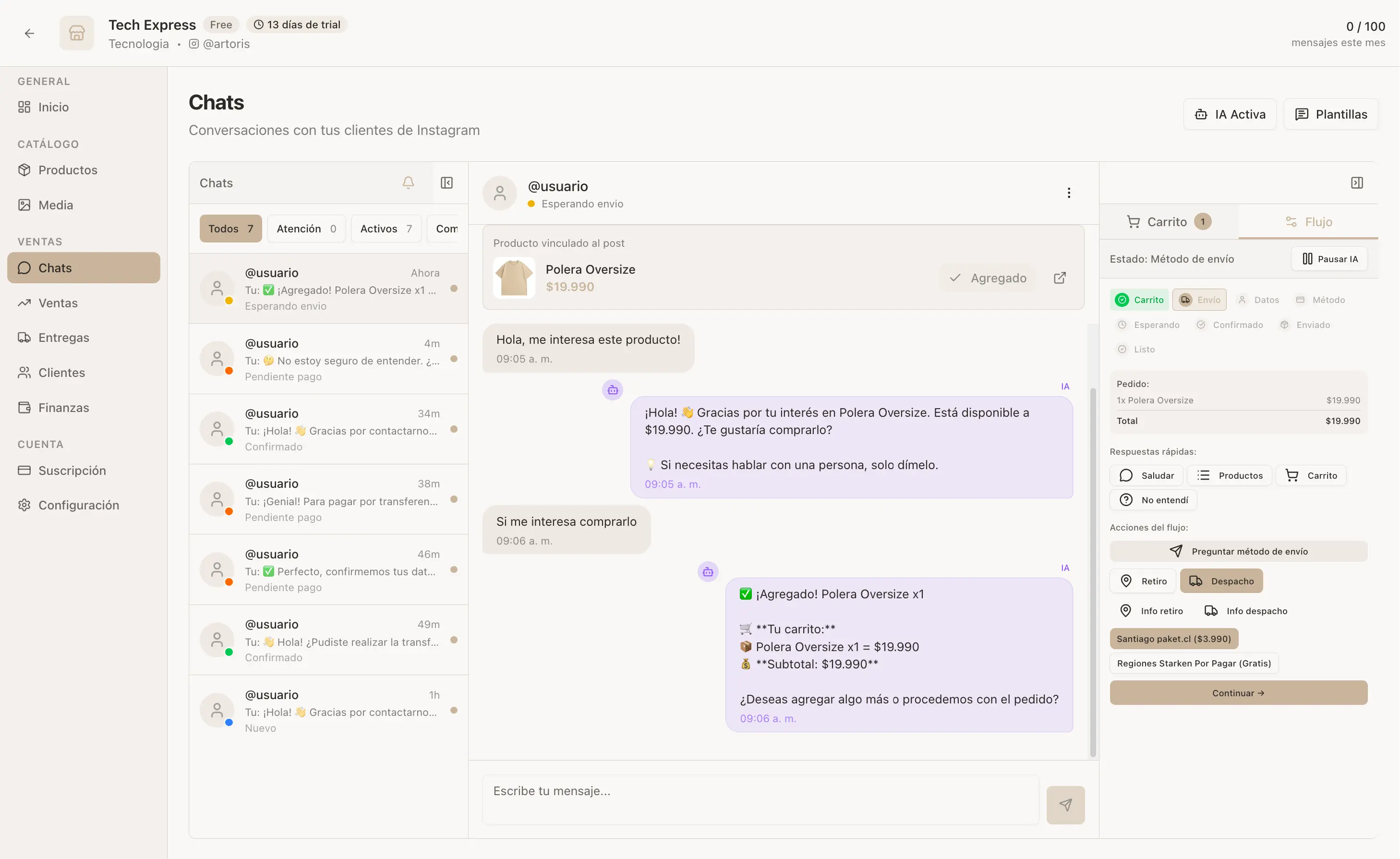1400x859 pixels.
Task: Open the conversation options menu
Action: pos(1069,193)
